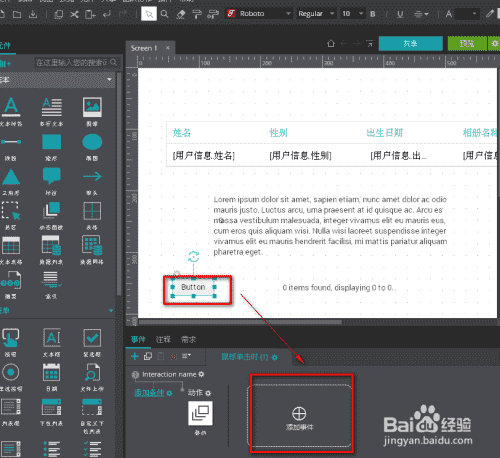This screenshot has width=500, height=458.
Task: Click the red delete event icon
Action: point(174,357)
